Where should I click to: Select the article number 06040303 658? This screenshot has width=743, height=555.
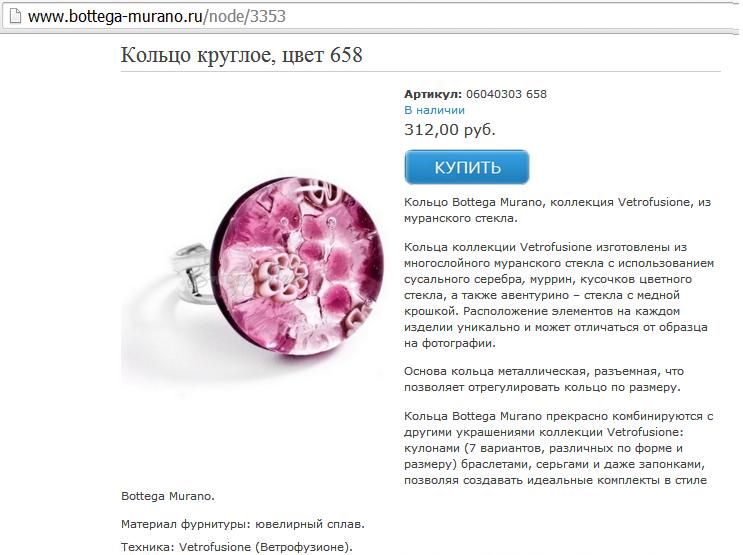point(506,94)
